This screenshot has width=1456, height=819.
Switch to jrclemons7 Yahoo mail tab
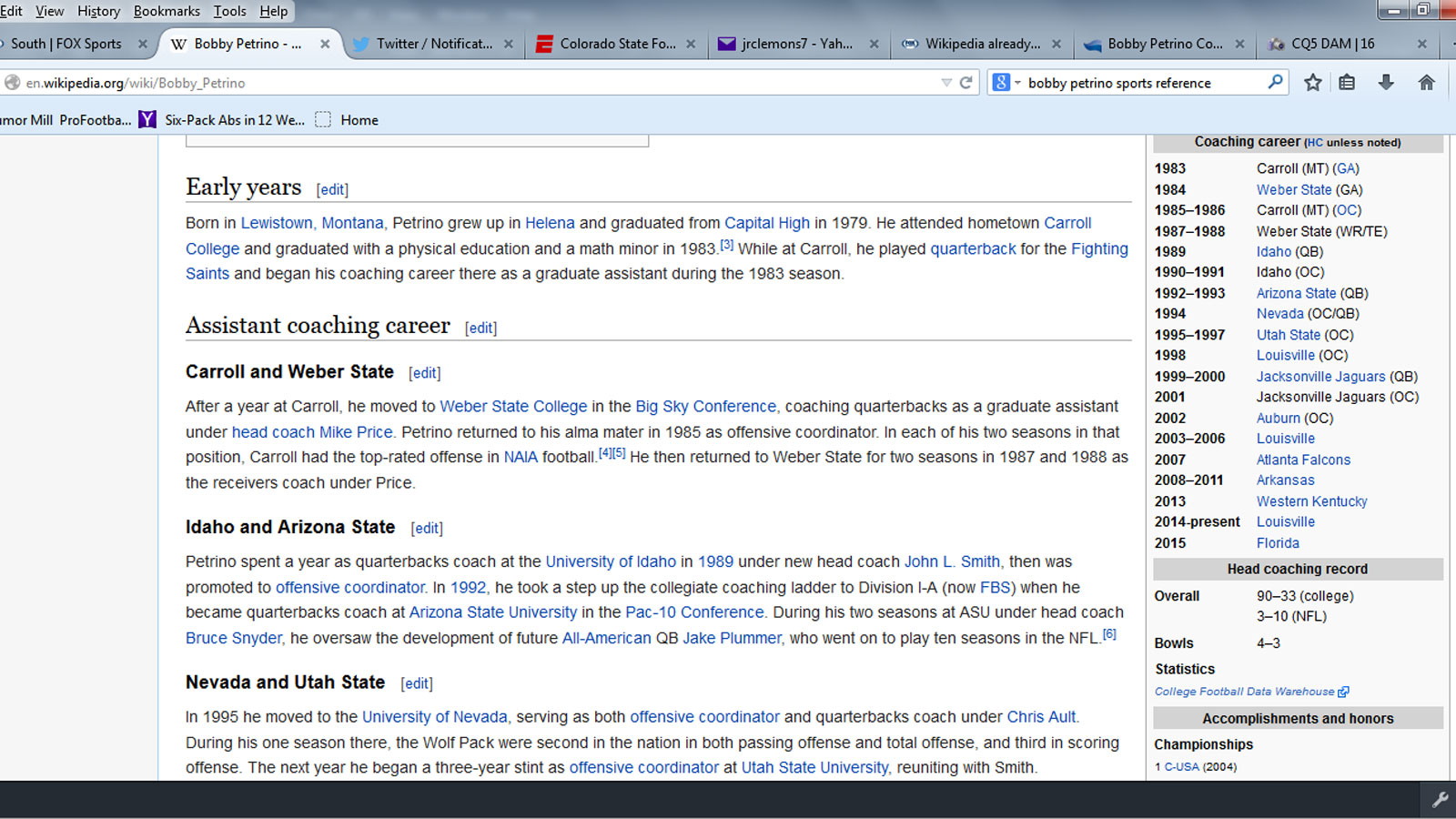pyautogui.click(x=796, y=44)
